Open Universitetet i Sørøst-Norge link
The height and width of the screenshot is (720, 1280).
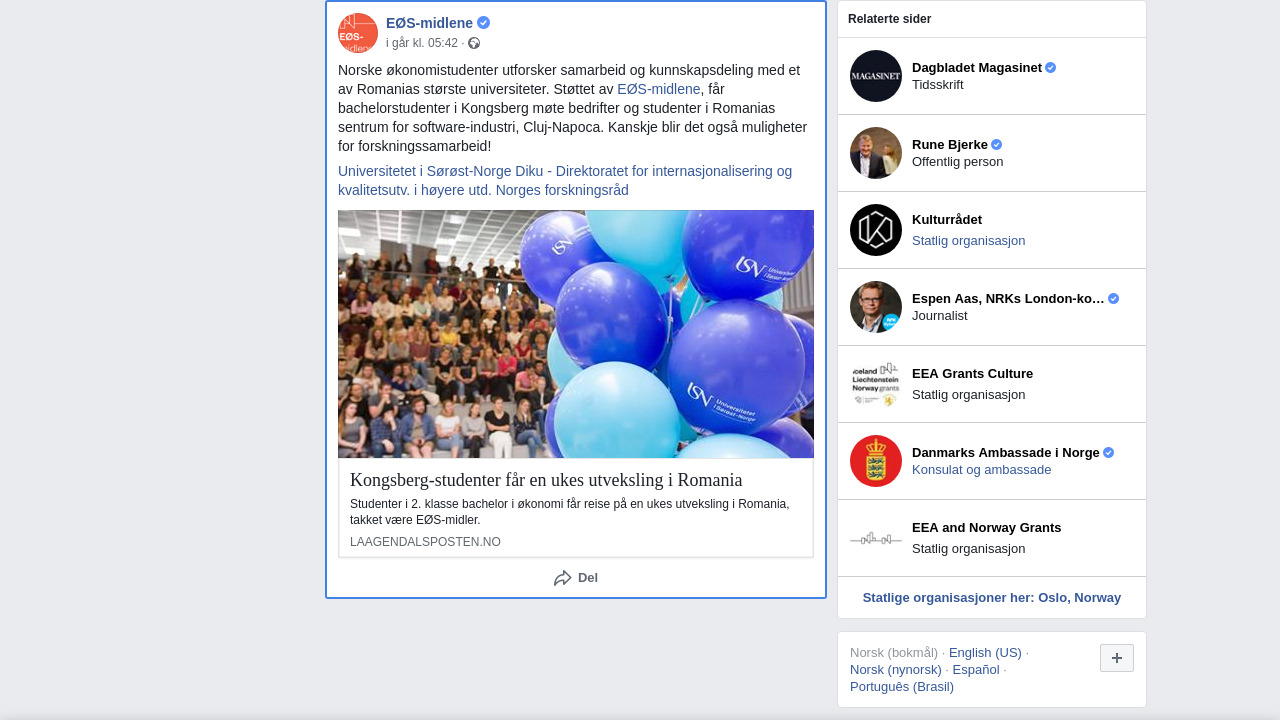tap(439, 171)
